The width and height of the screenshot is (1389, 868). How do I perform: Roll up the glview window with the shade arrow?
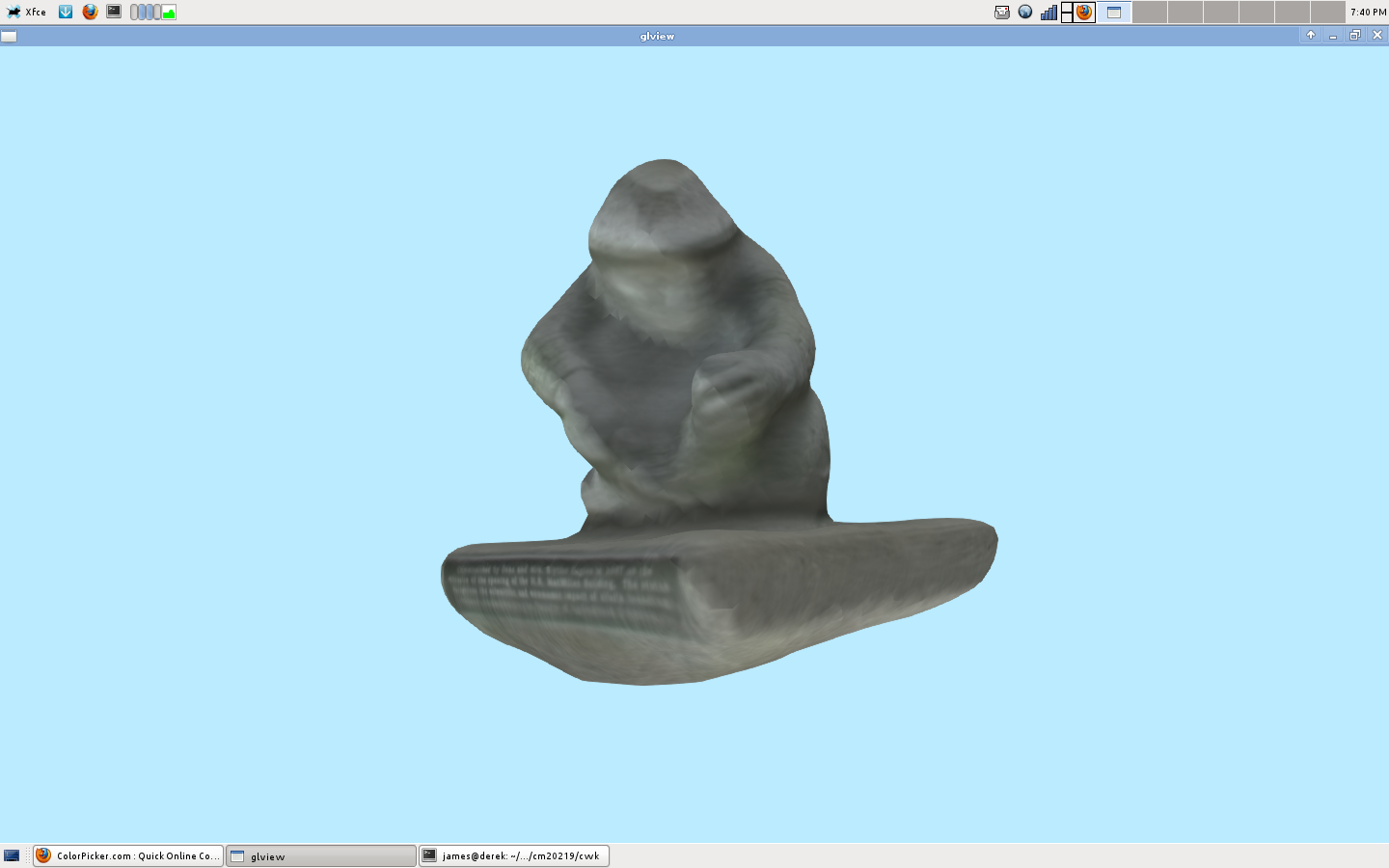[1310, 36]
